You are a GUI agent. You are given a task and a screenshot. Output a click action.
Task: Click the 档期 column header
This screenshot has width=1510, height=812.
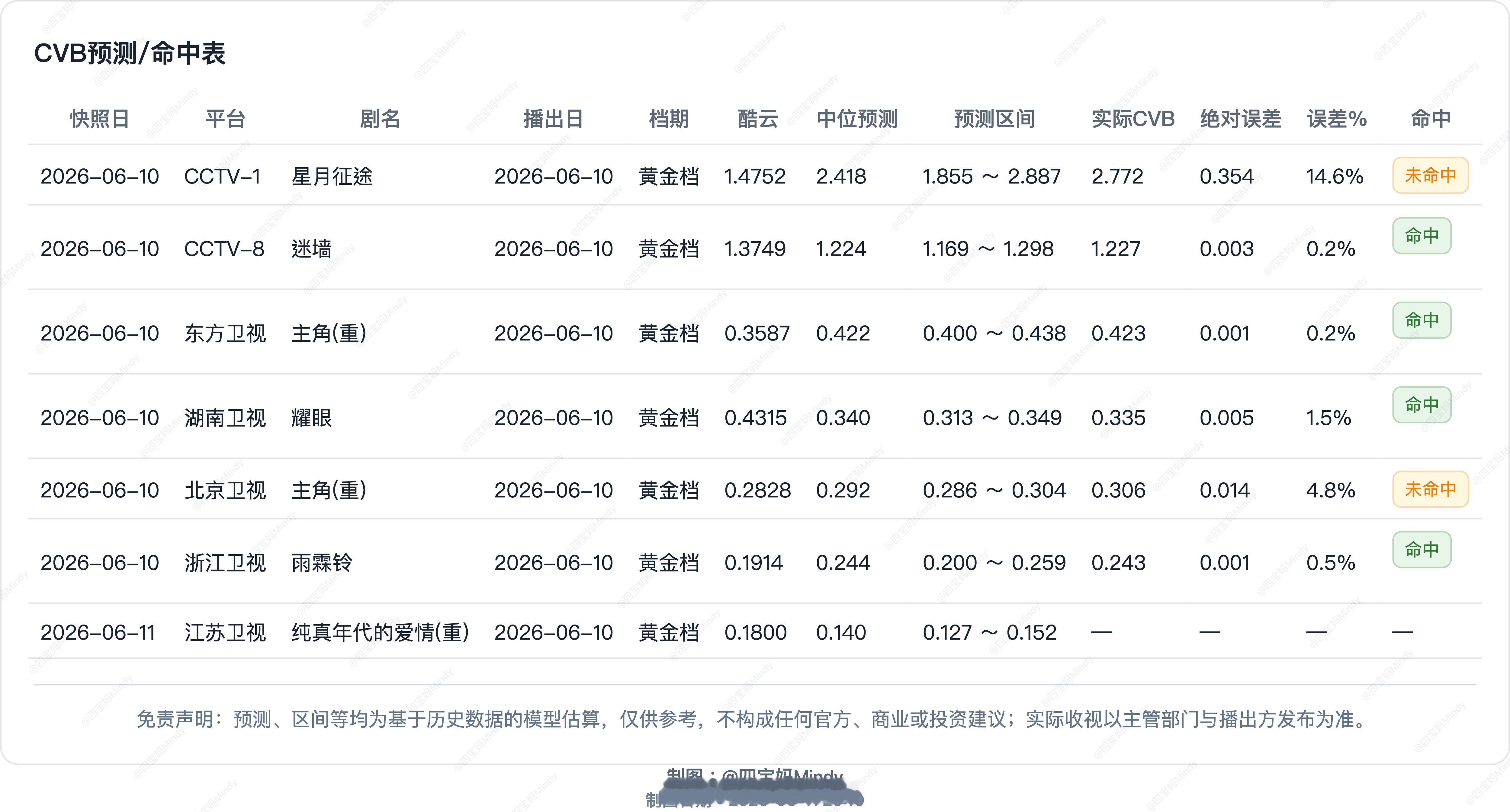click(669, 119)
